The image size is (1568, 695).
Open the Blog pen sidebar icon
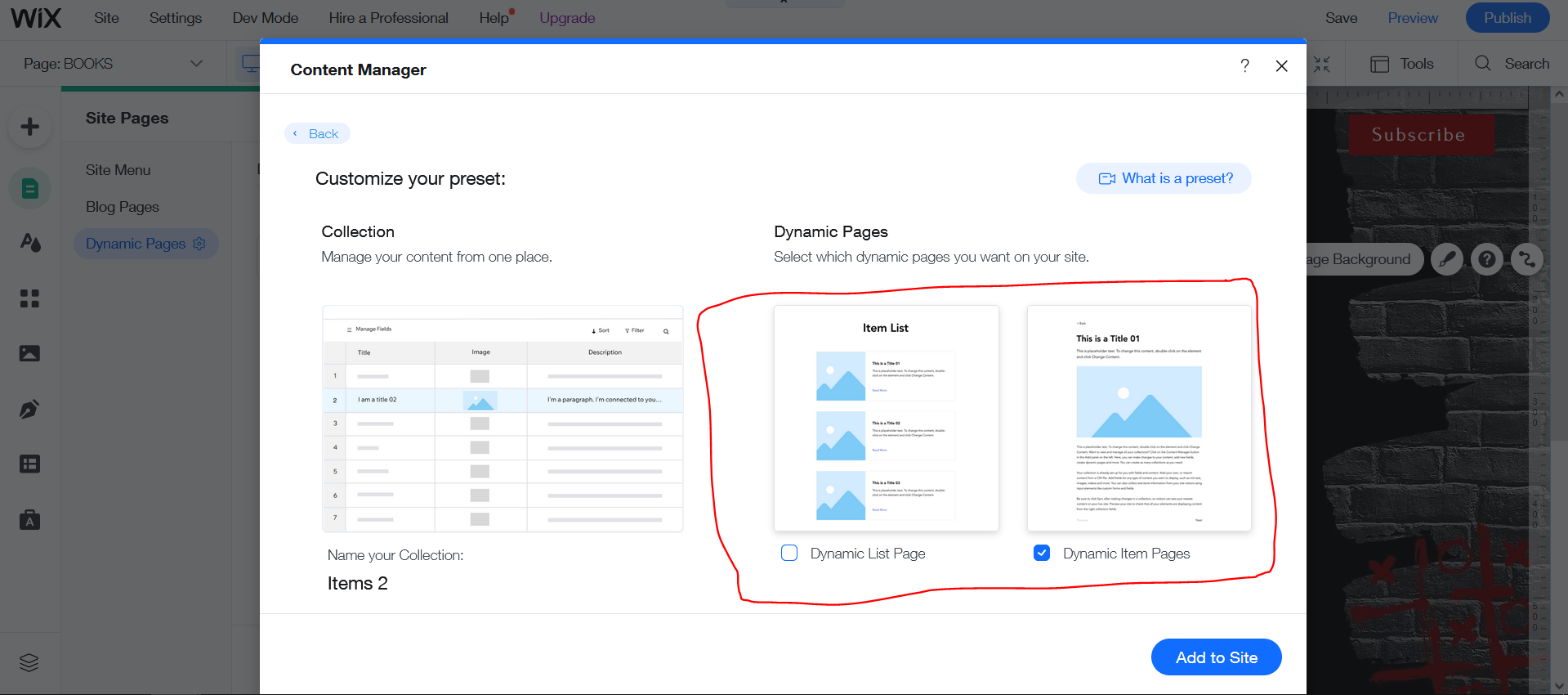(x=30, y=409)
